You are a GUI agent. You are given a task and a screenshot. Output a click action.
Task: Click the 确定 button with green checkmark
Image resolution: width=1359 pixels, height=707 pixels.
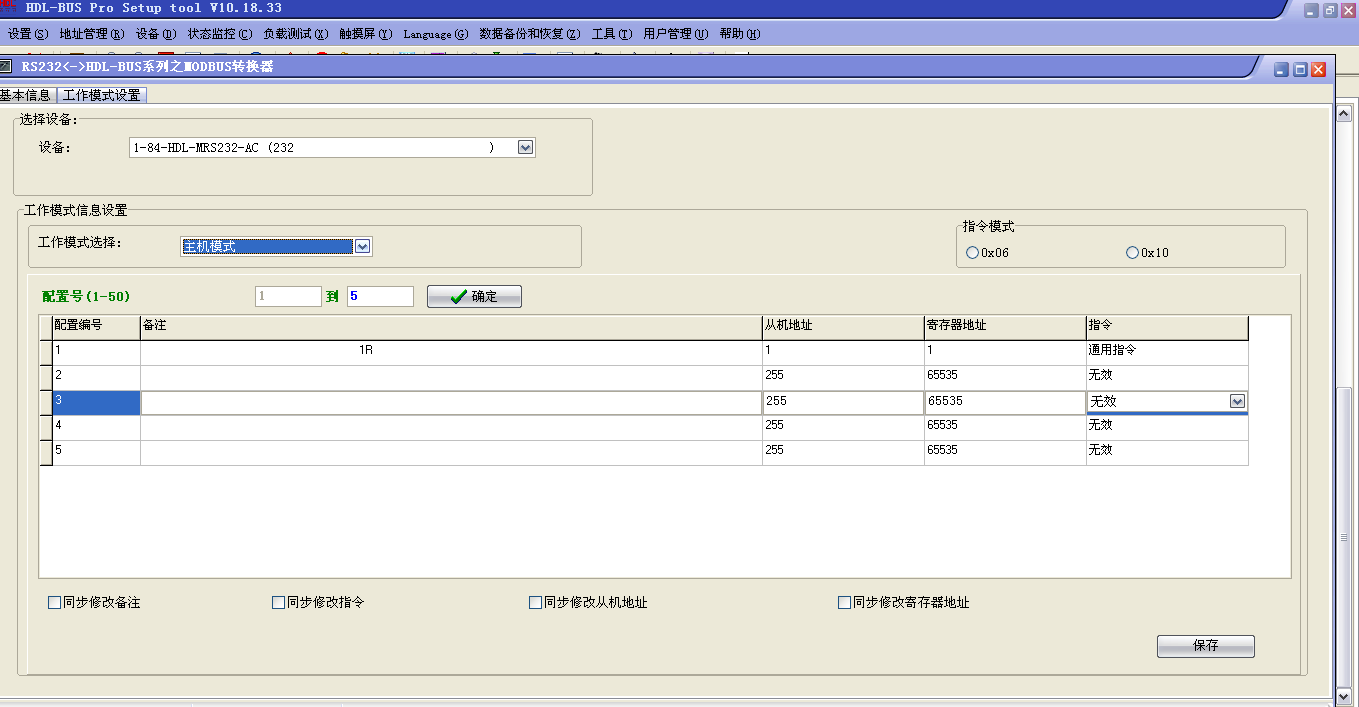tap(474, 297)
